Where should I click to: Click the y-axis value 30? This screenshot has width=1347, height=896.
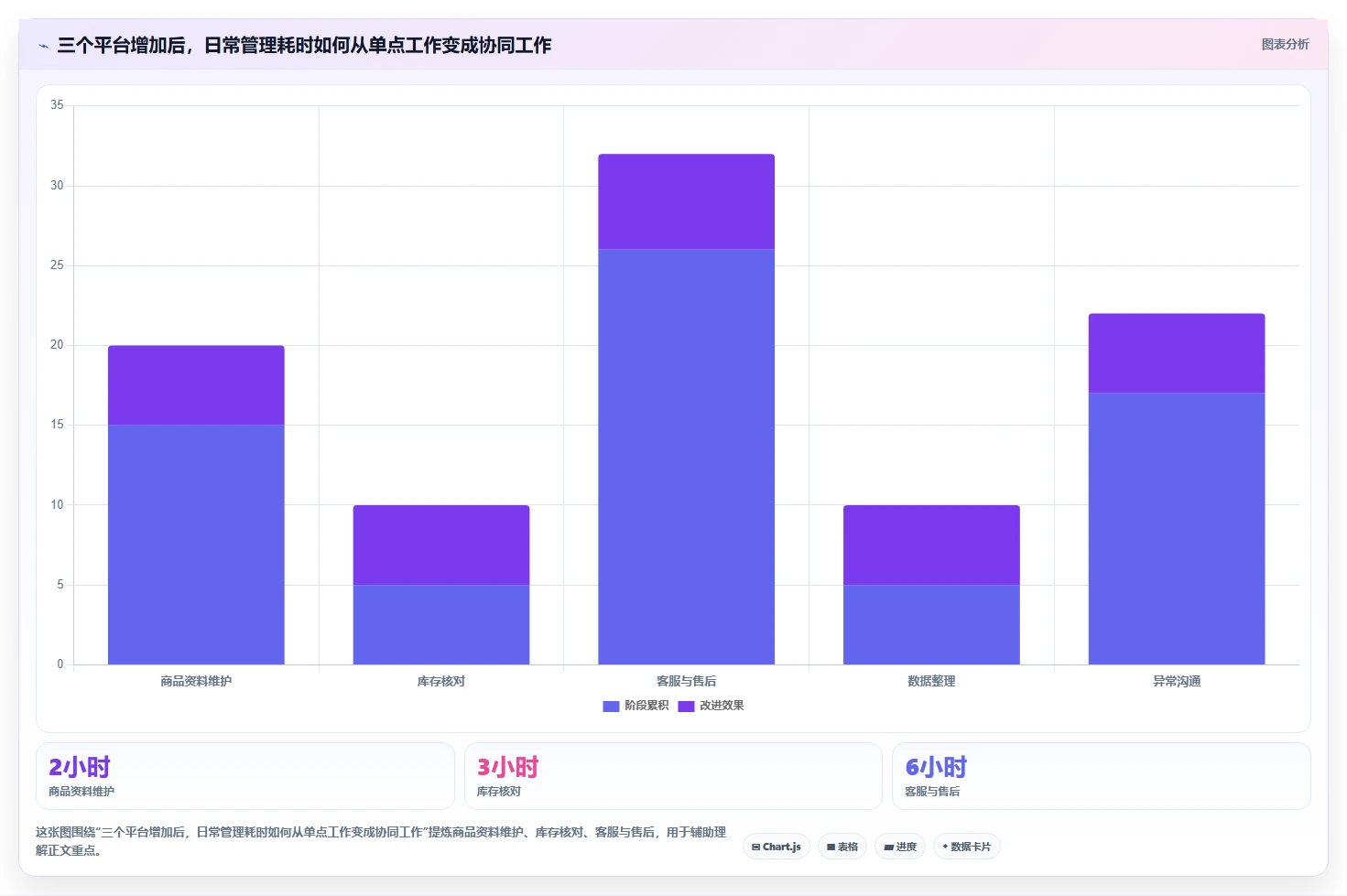pos(57,185)
